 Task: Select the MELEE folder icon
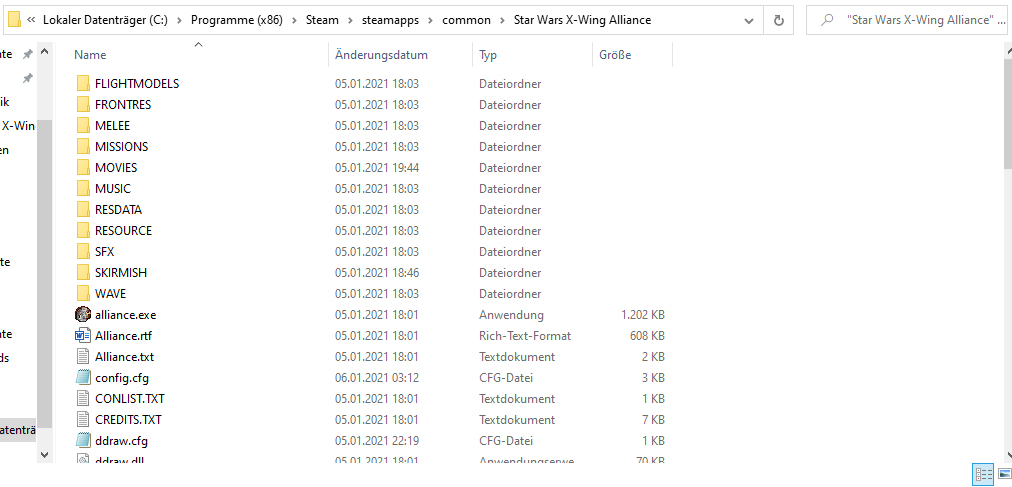(x=83, y=125)
